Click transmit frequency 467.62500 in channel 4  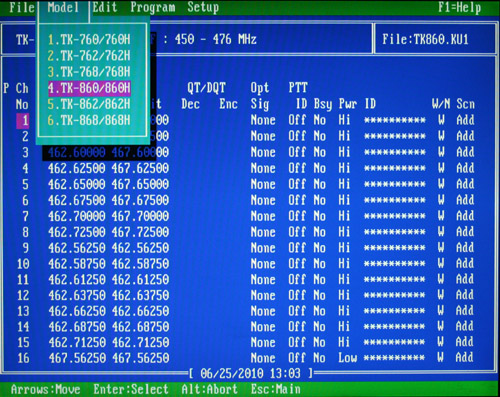point(140,168)
